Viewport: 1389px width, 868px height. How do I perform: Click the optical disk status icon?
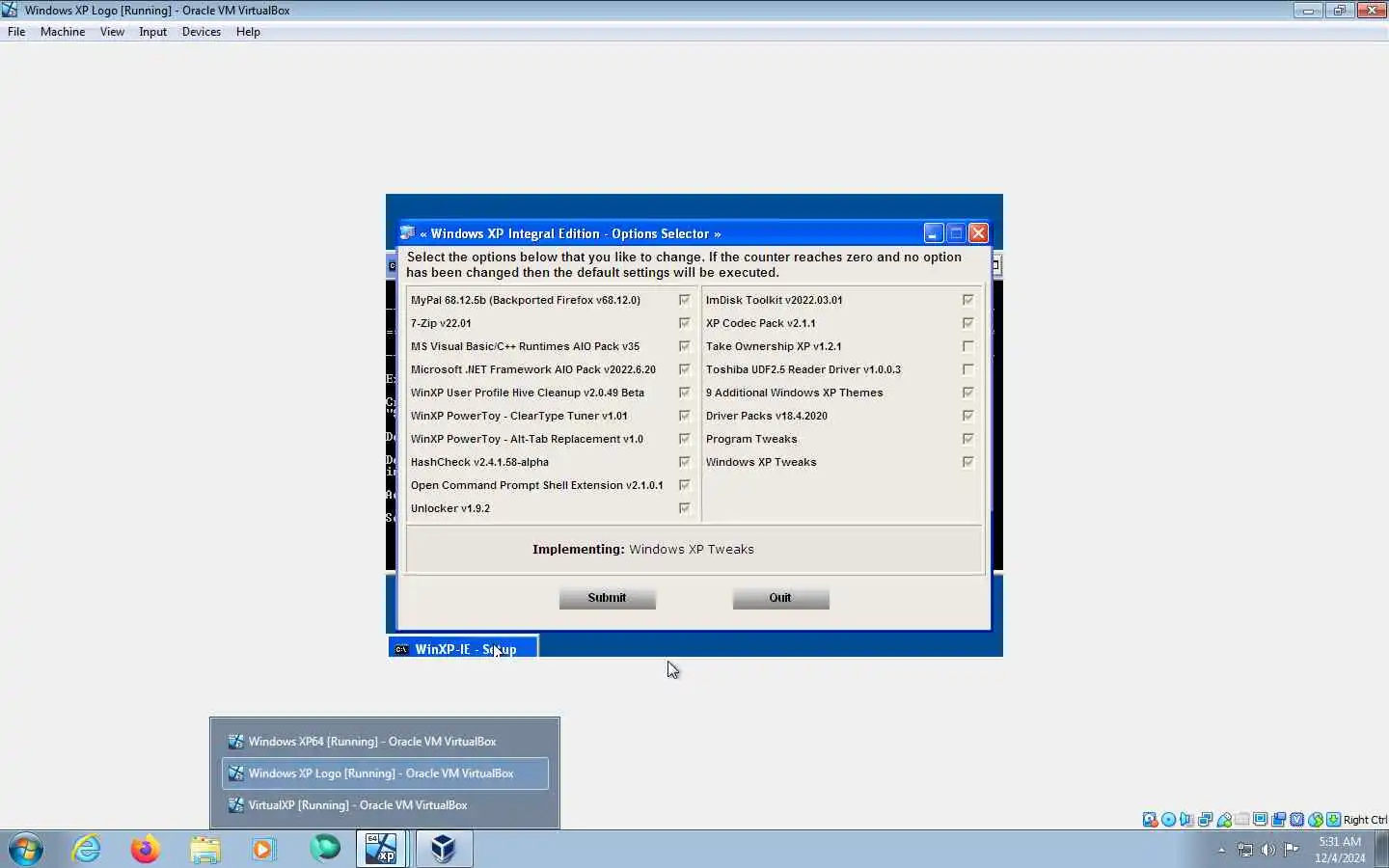(1168, 820)
